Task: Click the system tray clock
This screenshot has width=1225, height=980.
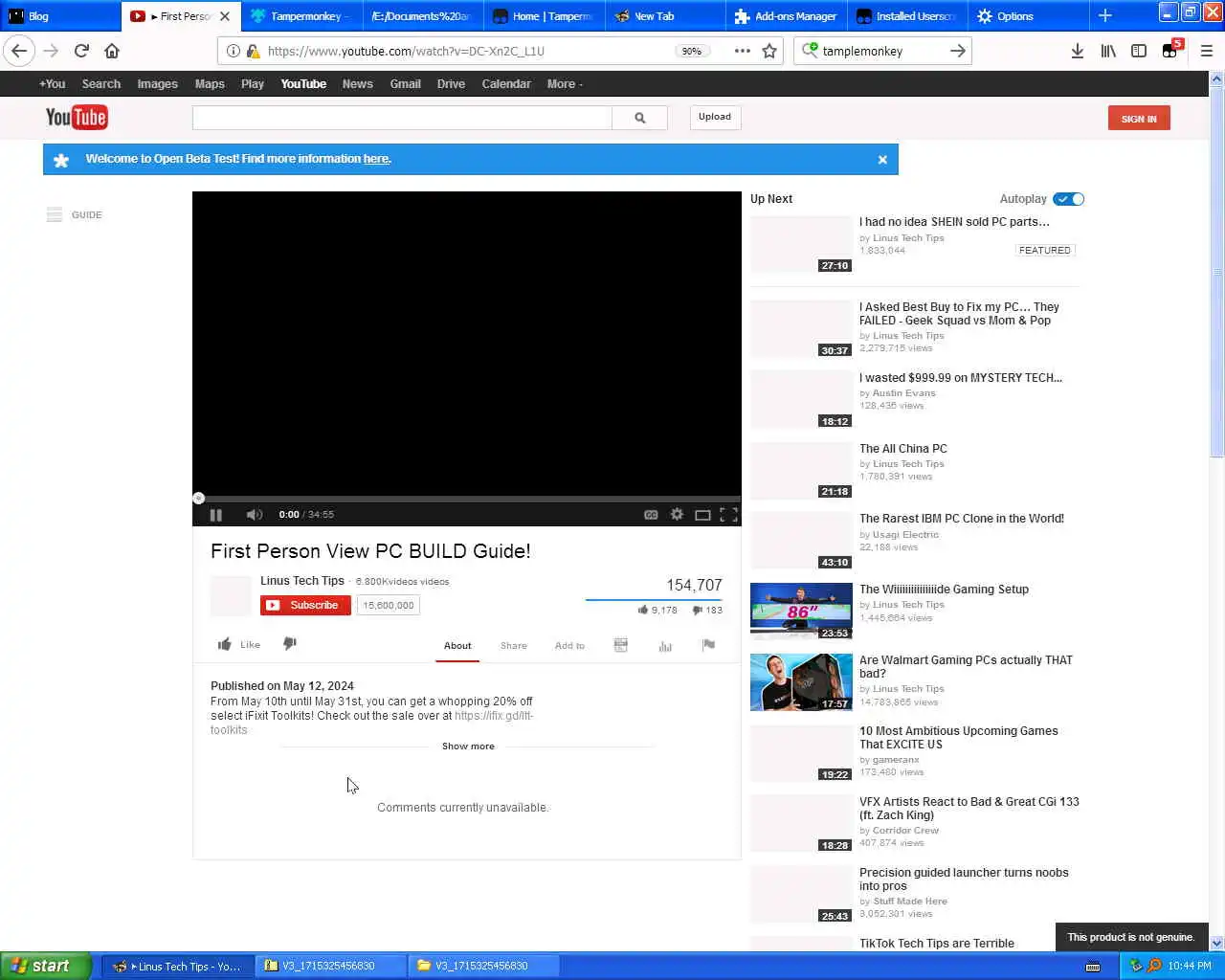Action: click(1190, 966)
